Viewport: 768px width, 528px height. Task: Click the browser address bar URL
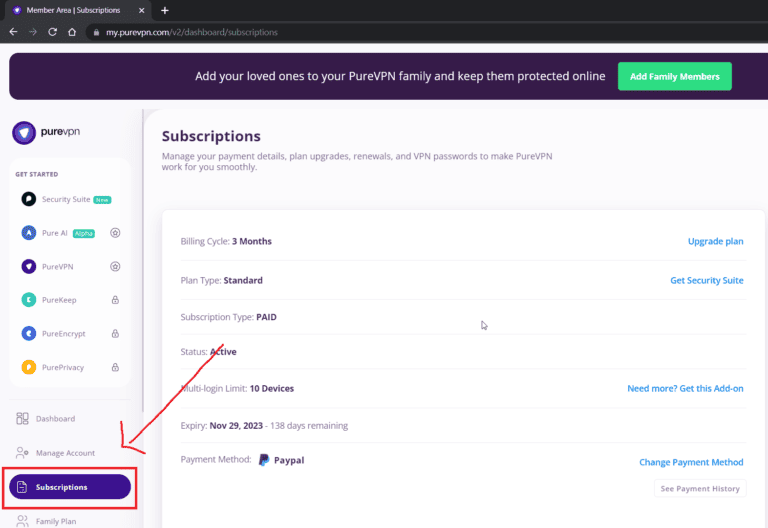pos(190,32)
